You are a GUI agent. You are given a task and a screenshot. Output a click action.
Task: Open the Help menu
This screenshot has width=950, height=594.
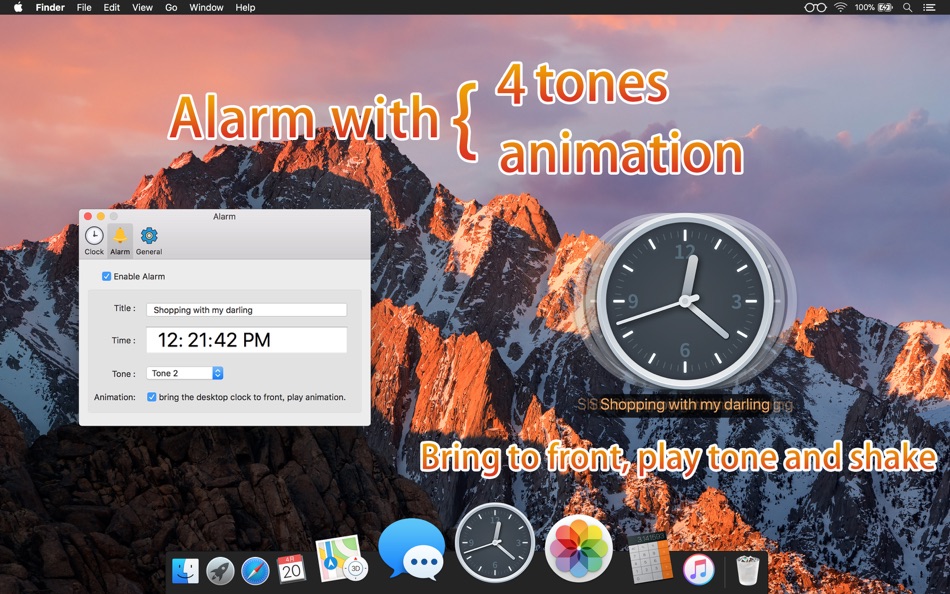245,7
